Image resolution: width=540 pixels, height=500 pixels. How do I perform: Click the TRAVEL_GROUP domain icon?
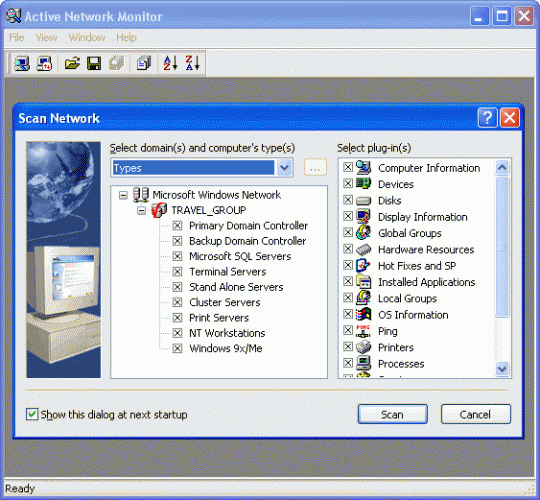pos(159,210)
